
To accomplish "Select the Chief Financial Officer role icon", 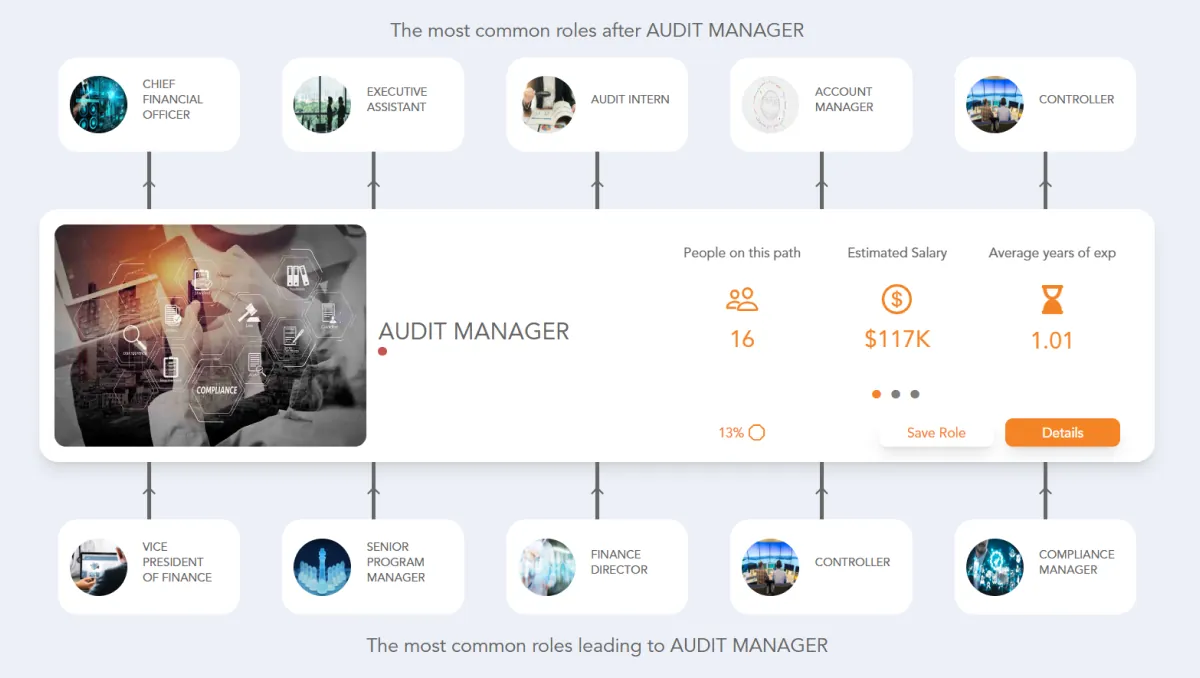I will (x=98, y=104).
